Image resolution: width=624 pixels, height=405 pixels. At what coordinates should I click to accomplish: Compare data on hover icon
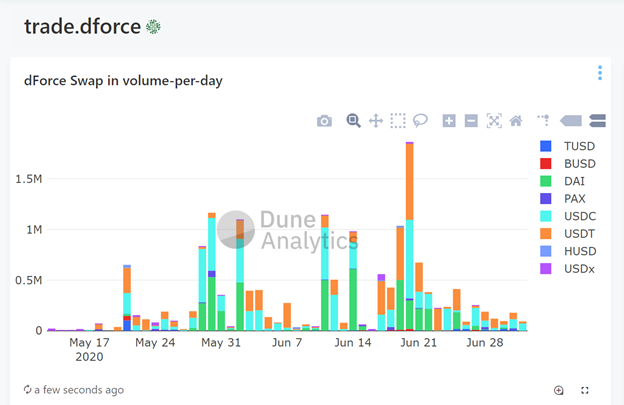(597, 121)
